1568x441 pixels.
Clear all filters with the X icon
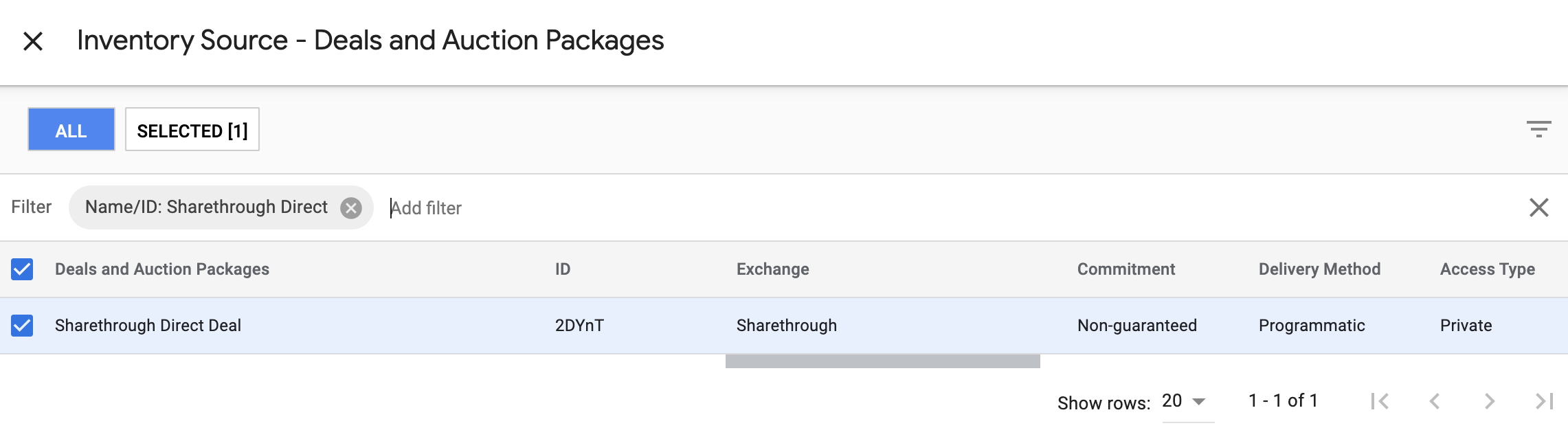click(1538, 207)
